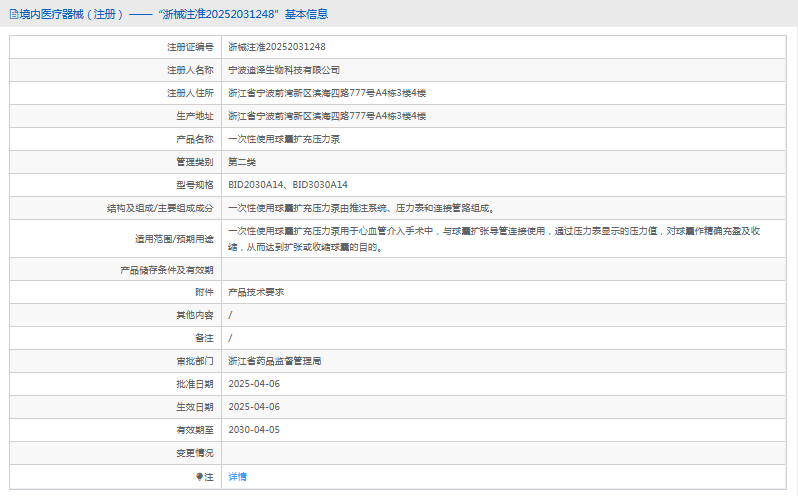Select expiry date 2030-04-05

tap(254, 430)
